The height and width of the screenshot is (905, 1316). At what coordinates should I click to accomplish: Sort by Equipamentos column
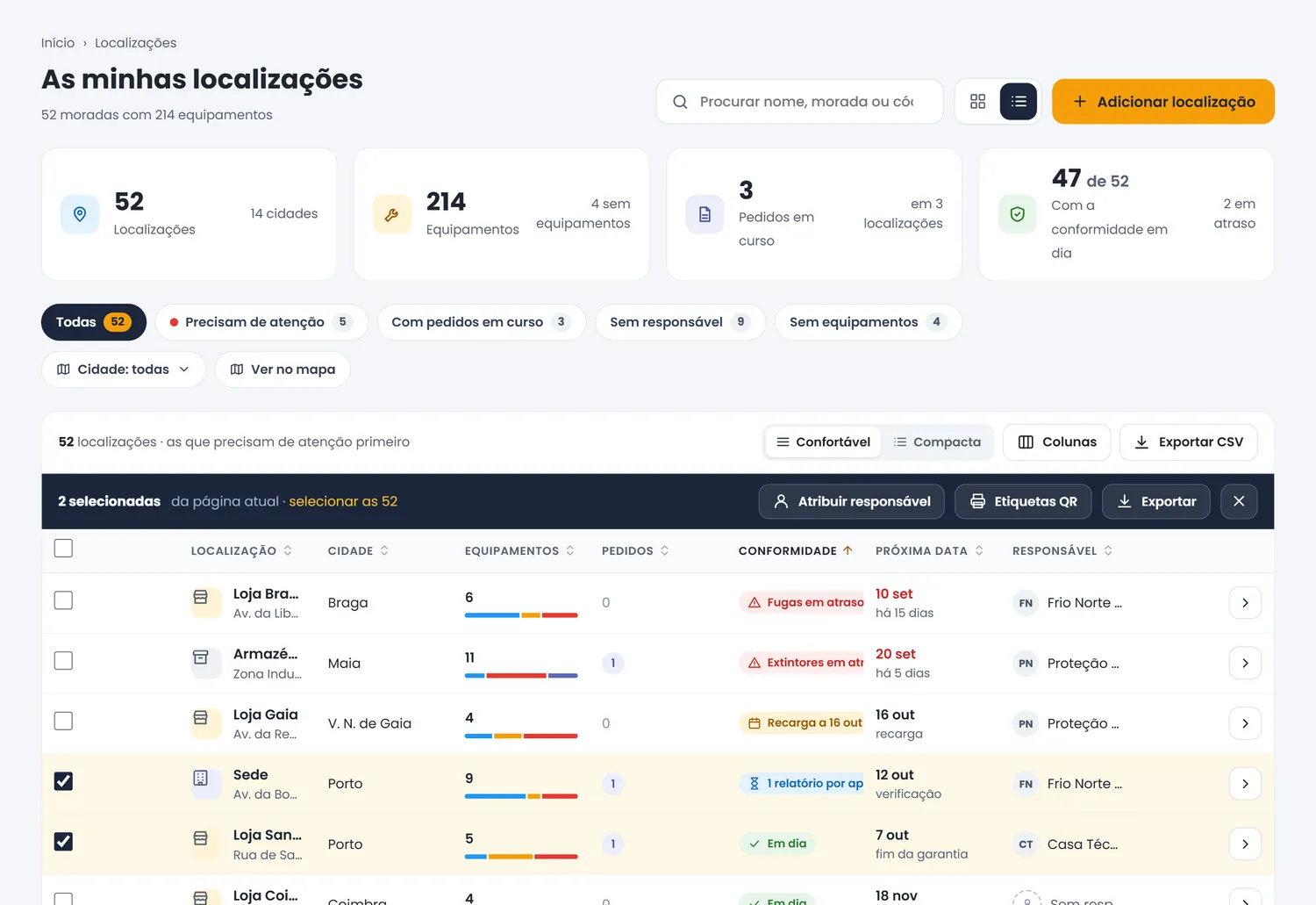pyautogui.click(x=519, y=551)
